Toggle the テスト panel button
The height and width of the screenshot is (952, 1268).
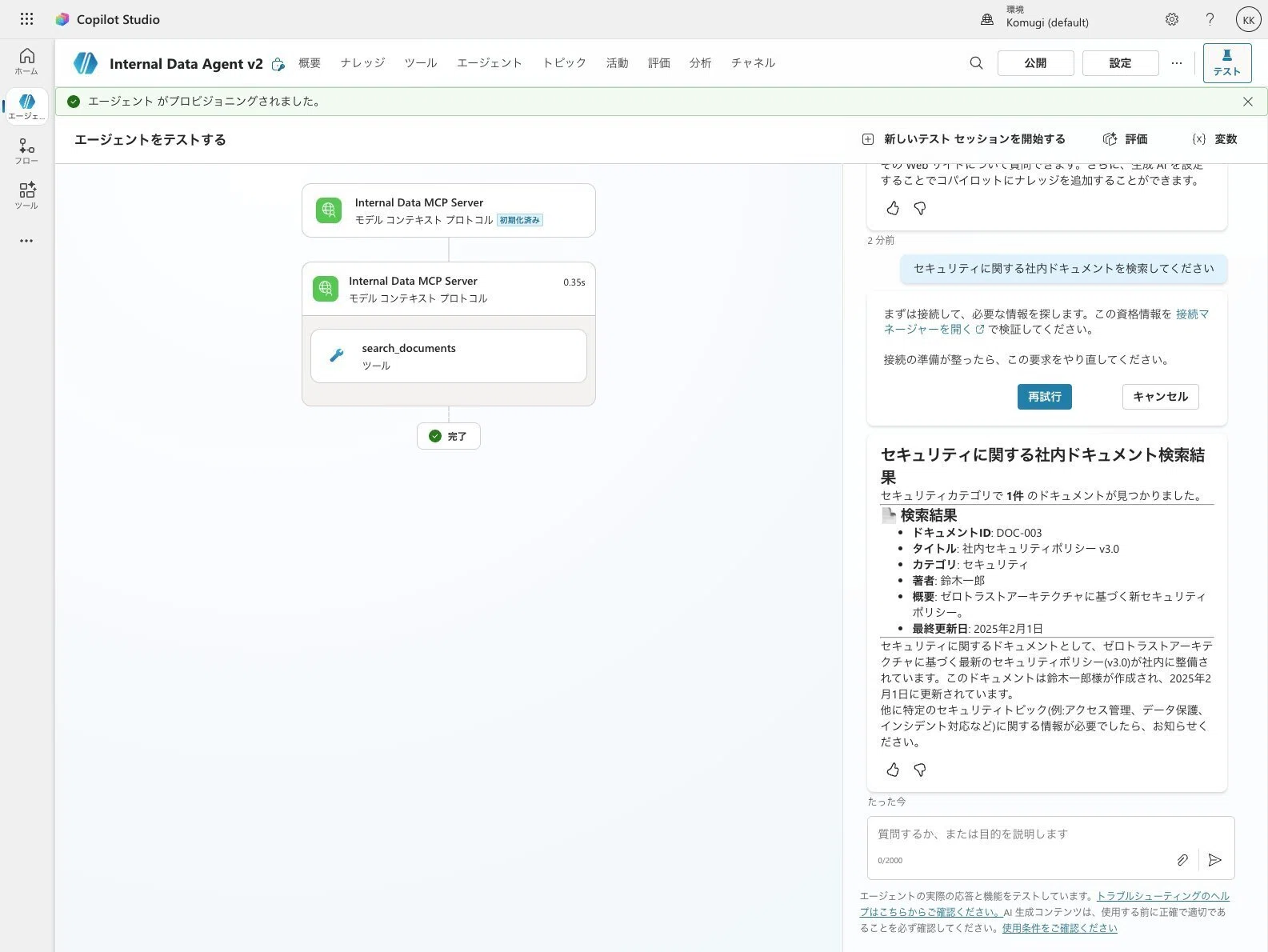1226,63
